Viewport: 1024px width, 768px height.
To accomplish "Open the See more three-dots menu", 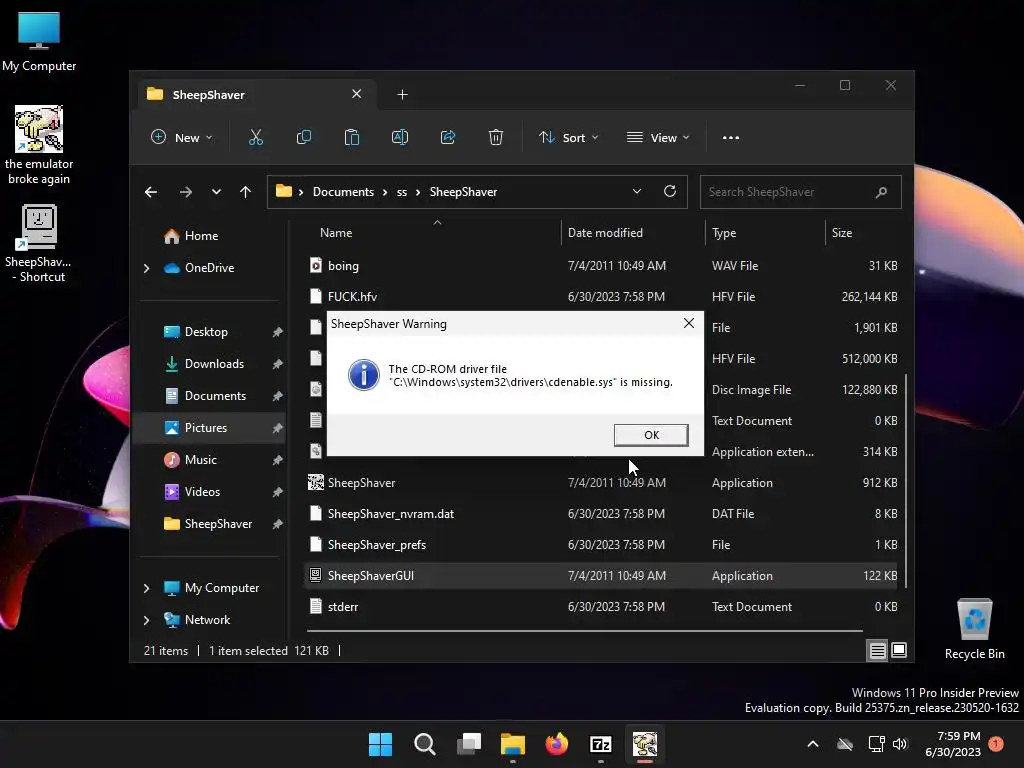I will 731,138.
